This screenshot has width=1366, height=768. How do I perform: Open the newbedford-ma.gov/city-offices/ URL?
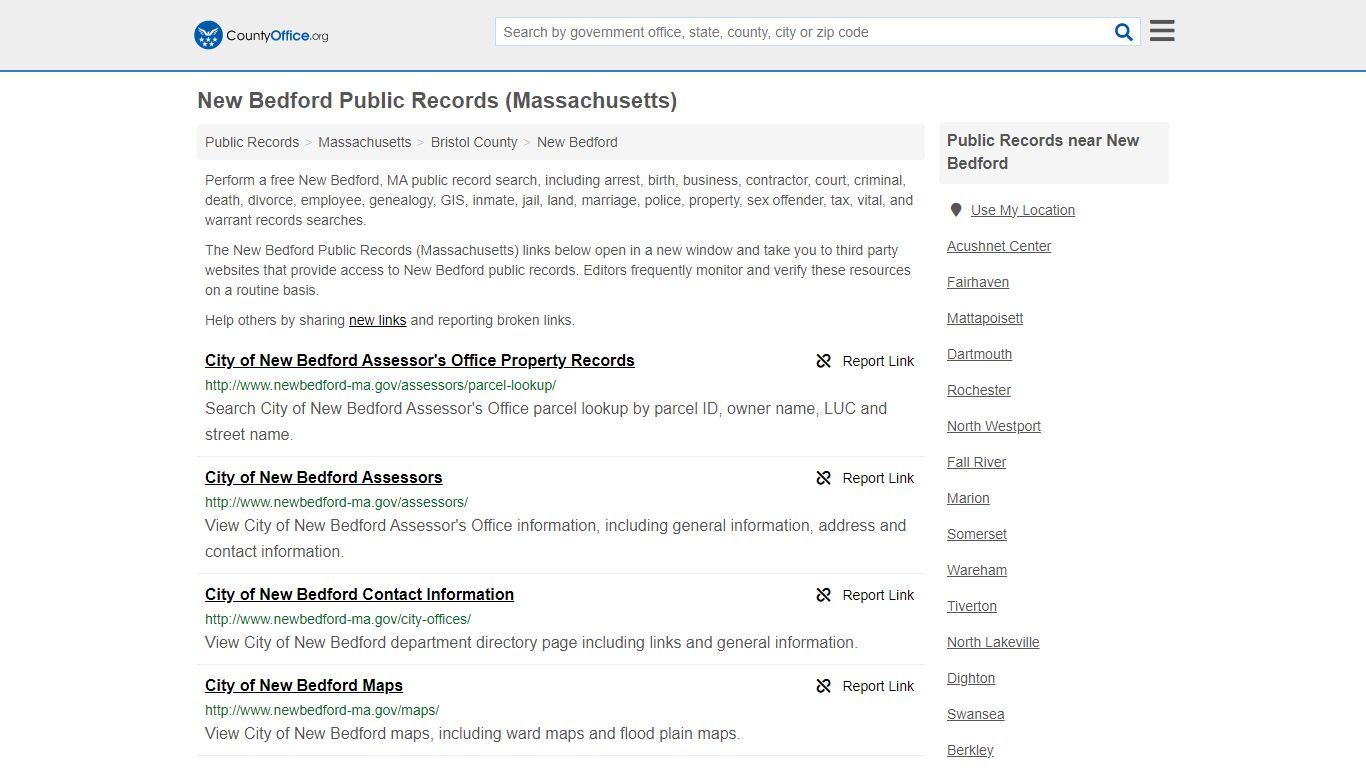pyautogui.click(x=338, y=619)
